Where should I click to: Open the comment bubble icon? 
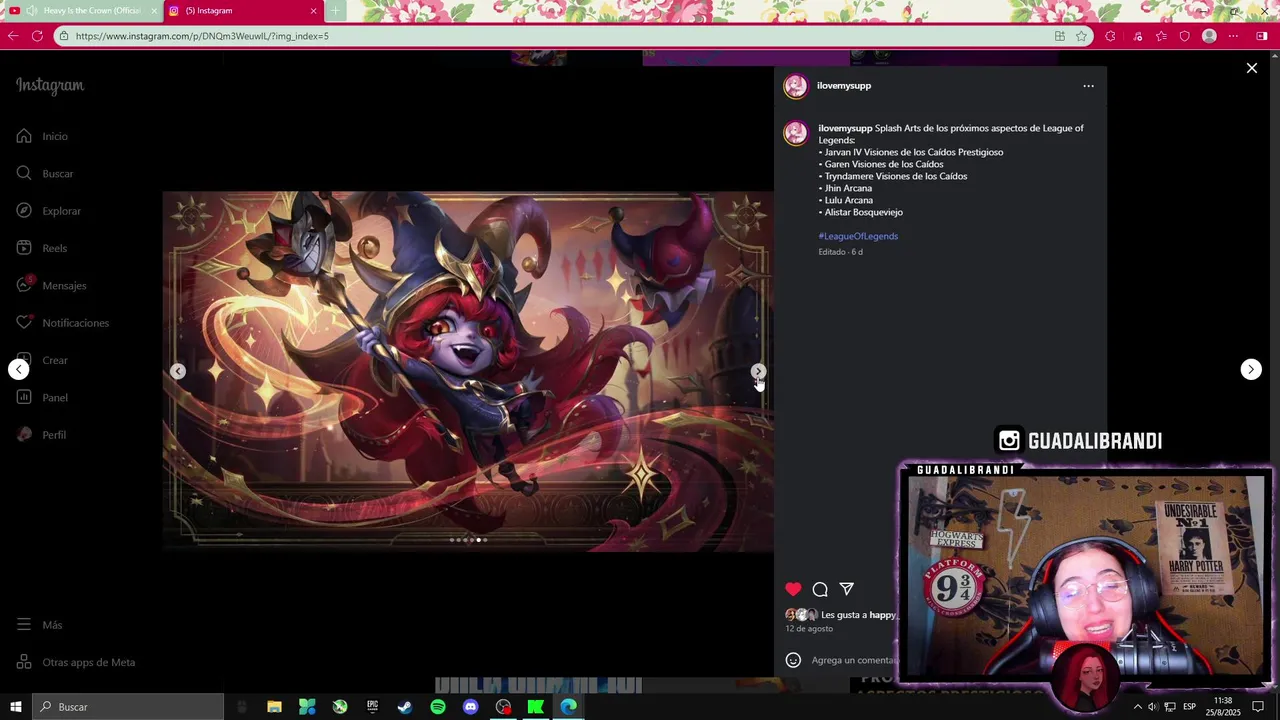(x=820, y=589)
